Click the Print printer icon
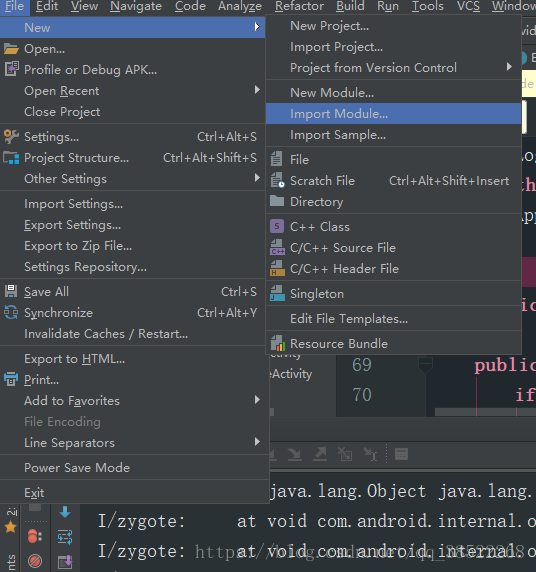The image size is (536, 572). pyautogui.click(x=11, y=379)
